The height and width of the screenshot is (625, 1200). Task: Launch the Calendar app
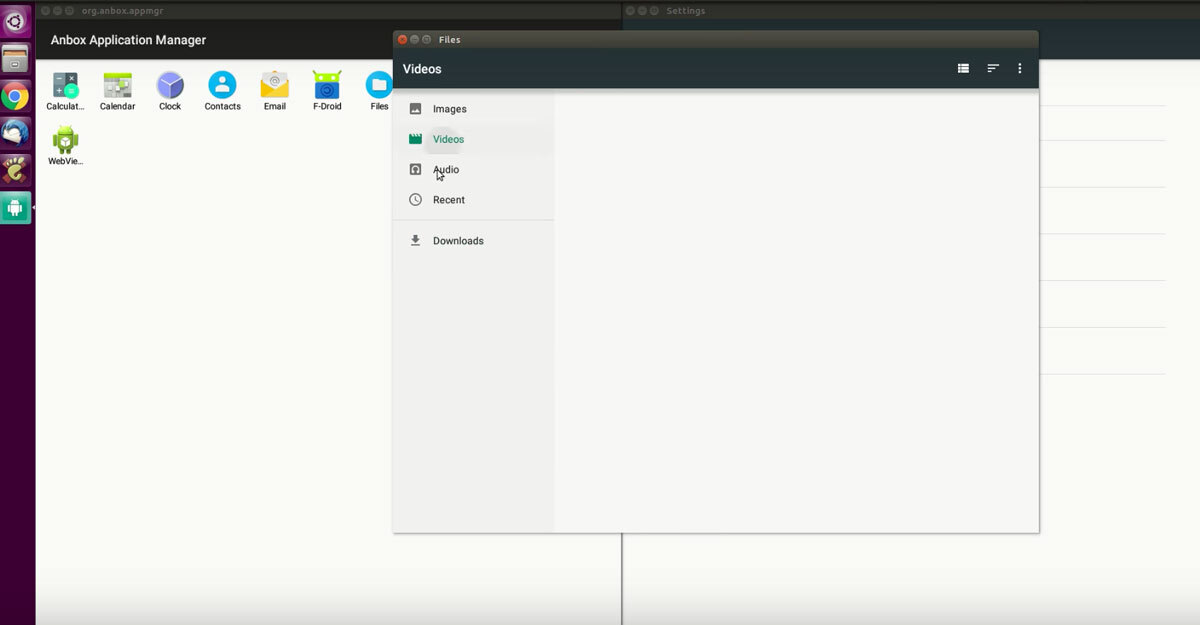(117, 86)
